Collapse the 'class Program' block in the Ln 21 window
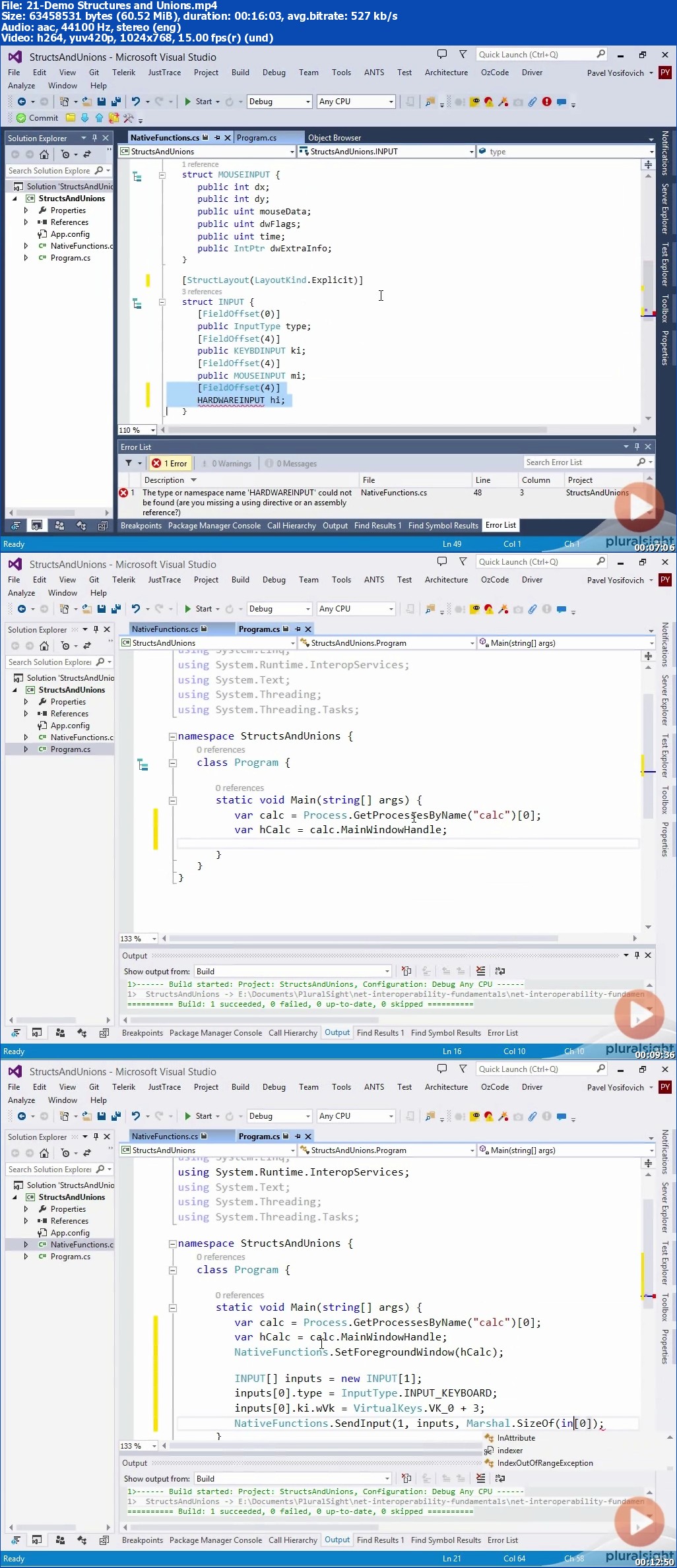677x1568 pixels. (172, 1270)
